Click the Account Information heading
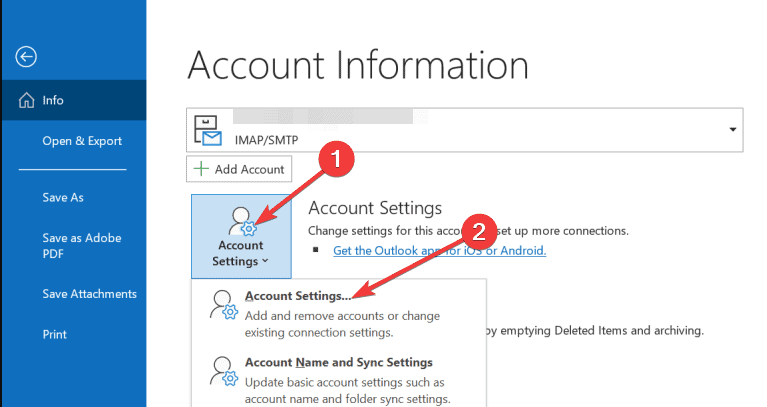This screenshot has width=767, height=407. point(358,65)
